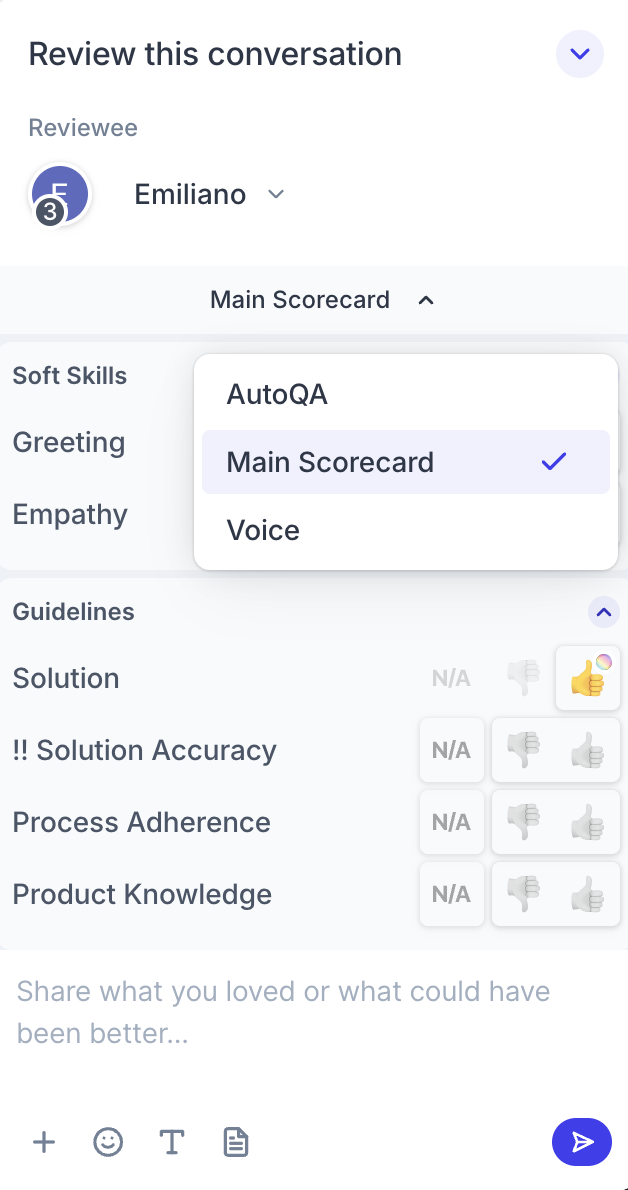Screen dimensions: 628x1190
Task: Toggle text formatting with the T icon
Action: click(x=172, y=1141)
